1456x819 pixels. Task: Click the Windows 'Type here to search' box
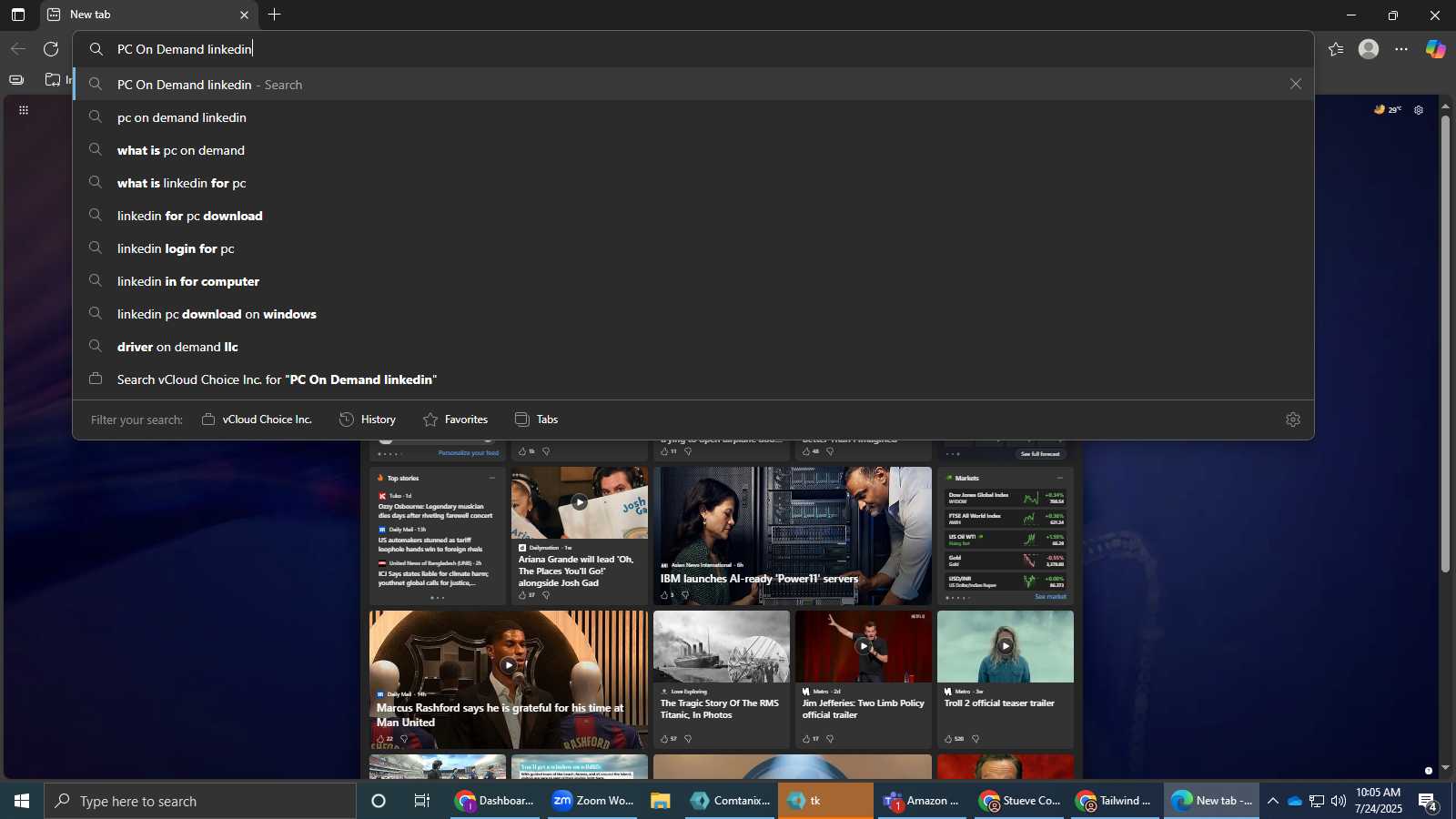pyautogui.click(x=200, y=801)
